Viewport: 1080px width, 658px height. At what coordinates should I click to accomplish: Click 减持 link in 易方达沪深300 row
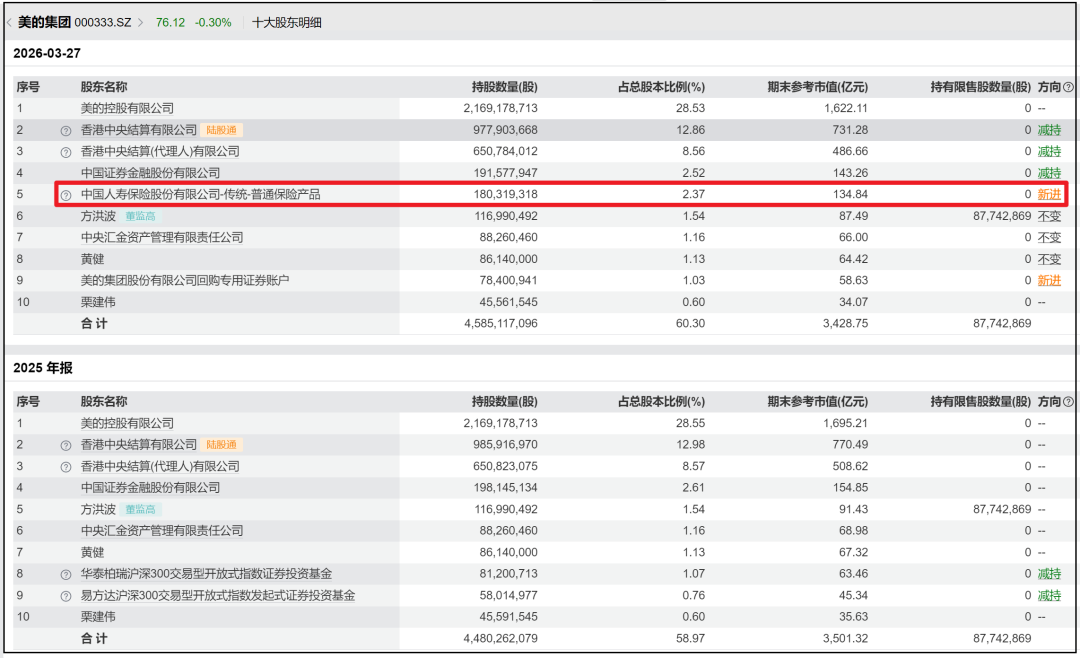[1049, 595]
